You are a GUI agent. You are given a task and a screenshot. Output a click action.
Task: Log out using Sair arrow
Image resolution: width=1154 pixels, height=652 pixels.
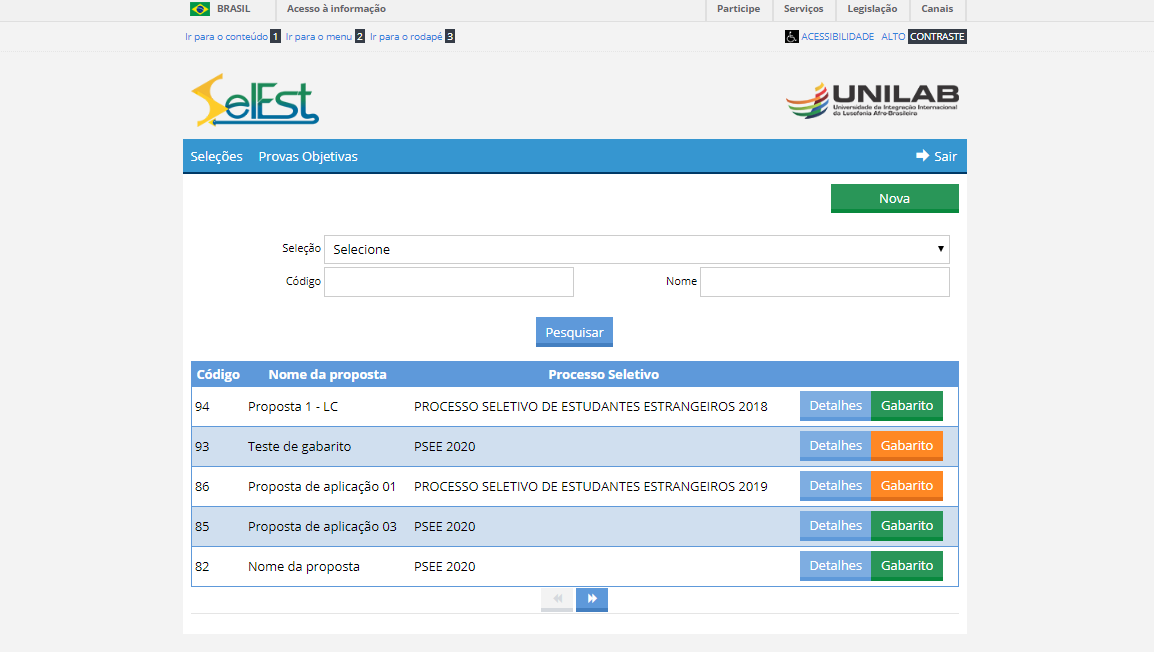click(x=936, y=156)
